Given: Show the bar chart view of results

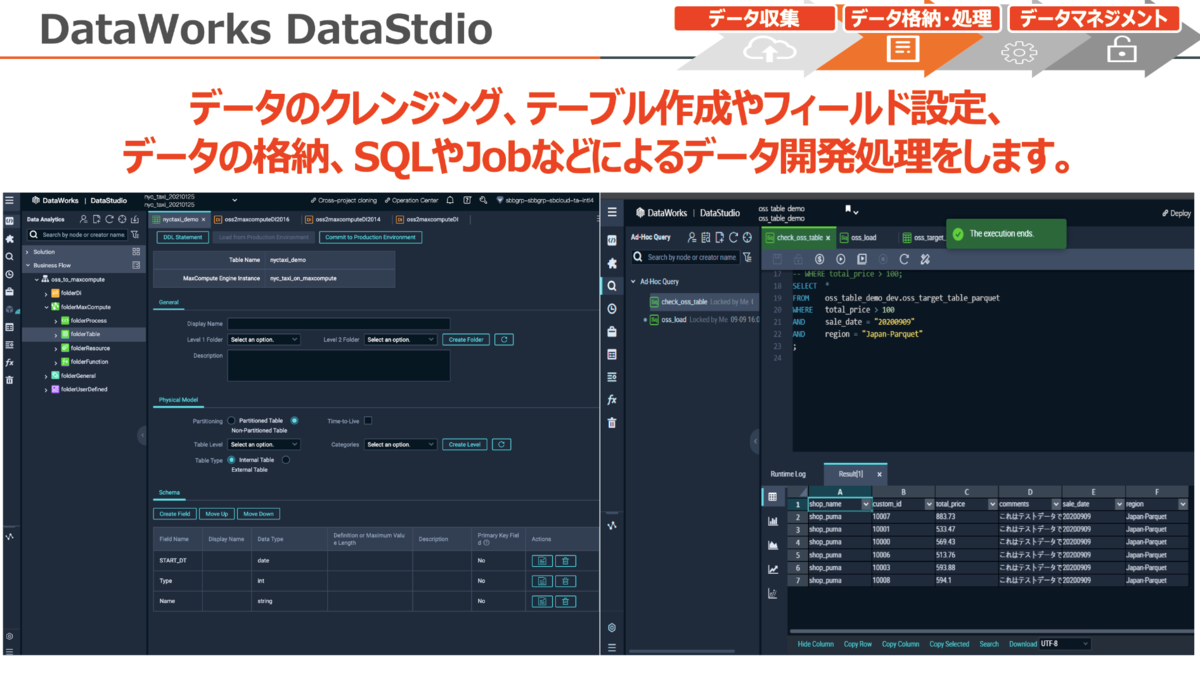Looking at the screenshot, I should coord(773,521).
